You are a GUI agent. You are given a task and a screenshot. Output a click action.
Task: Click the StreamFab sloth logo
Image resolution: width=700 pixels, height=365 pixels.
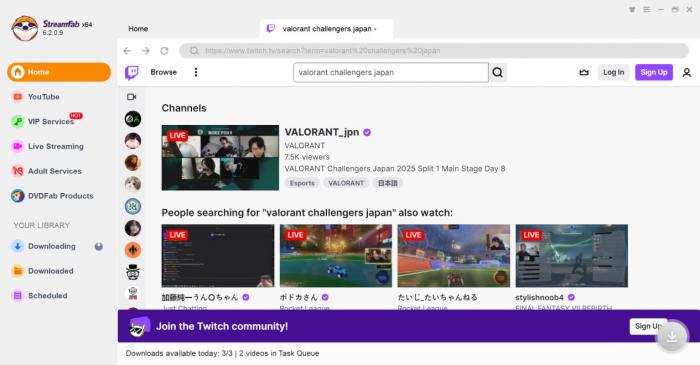pyautogui.click(x=25, y=28)
